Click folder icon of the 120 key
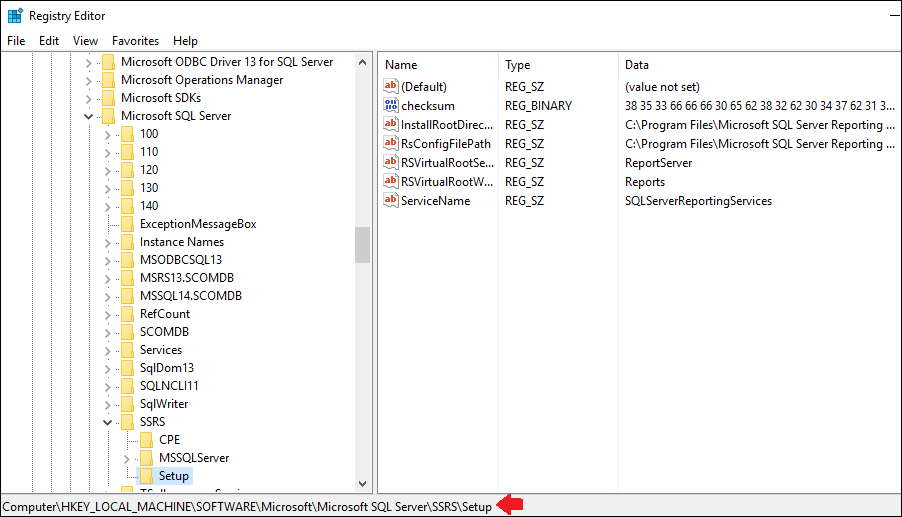Image resolution: width=902 pixels, height=517 pixels. coord(127,170)
